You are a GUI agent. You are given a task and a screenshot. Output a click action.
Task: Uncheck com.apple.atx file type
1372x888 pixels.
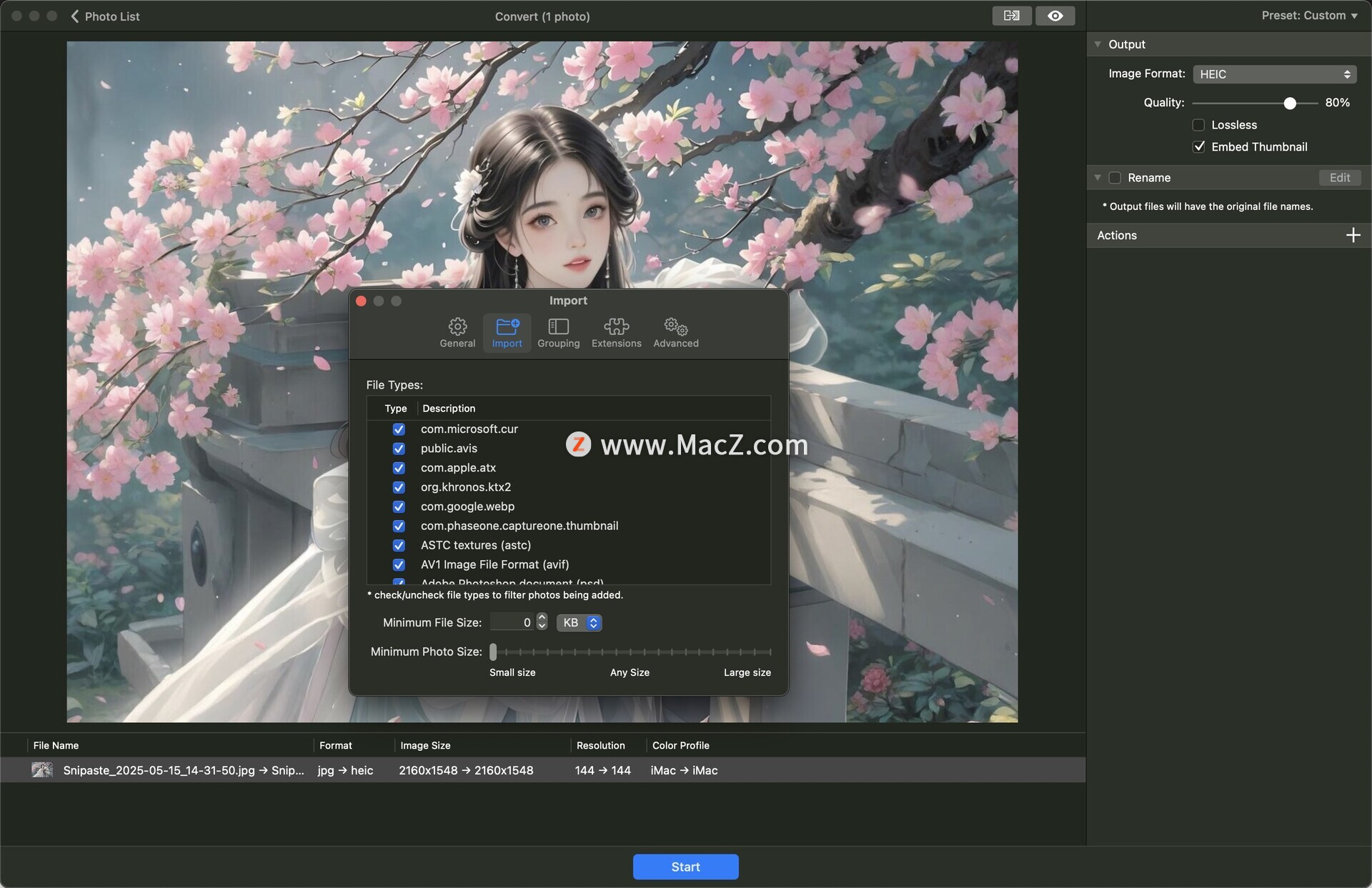click(x=399, y=468)
